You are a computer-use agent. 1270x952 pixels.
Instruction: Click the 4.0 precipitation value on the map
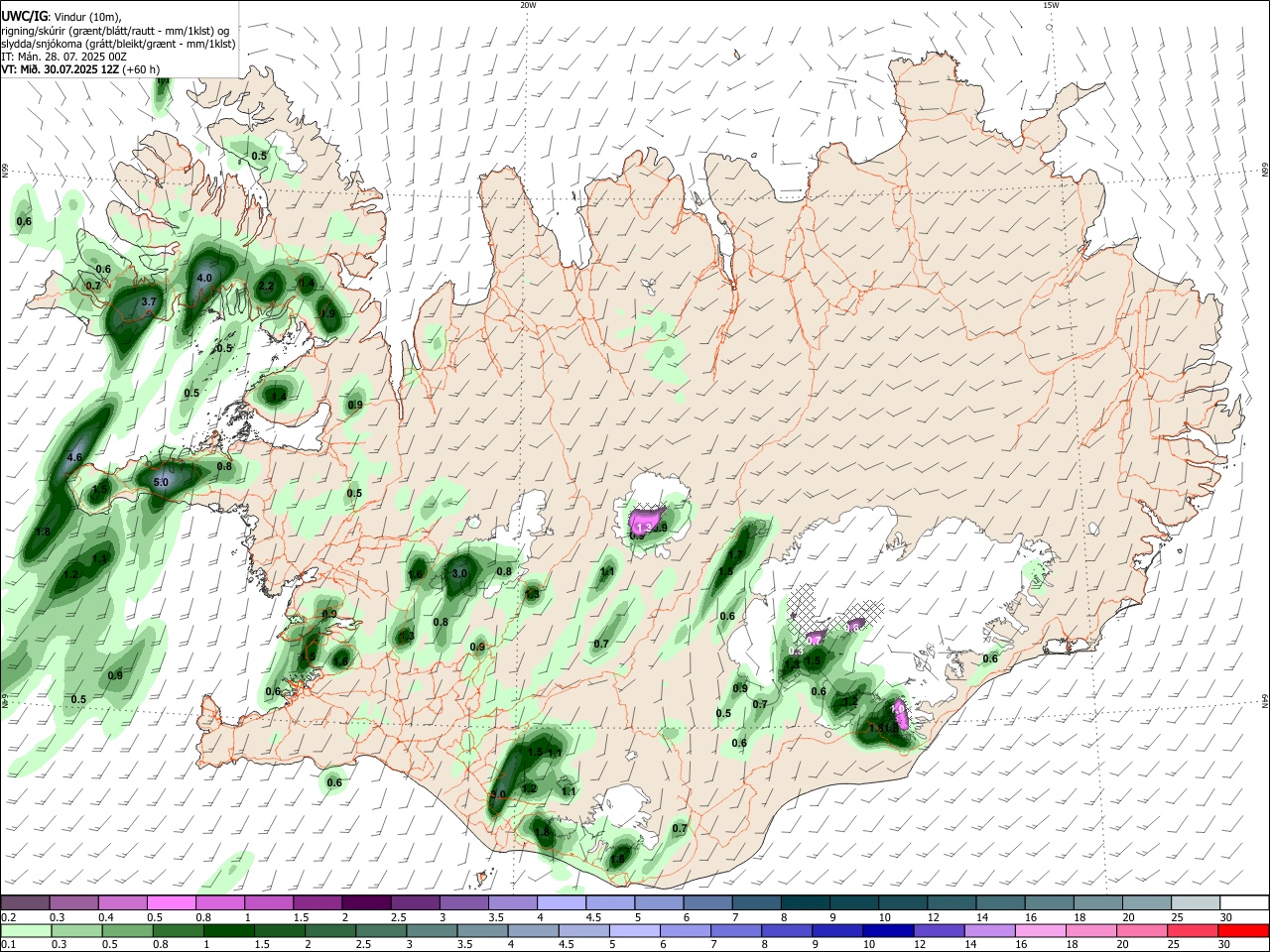204,279
